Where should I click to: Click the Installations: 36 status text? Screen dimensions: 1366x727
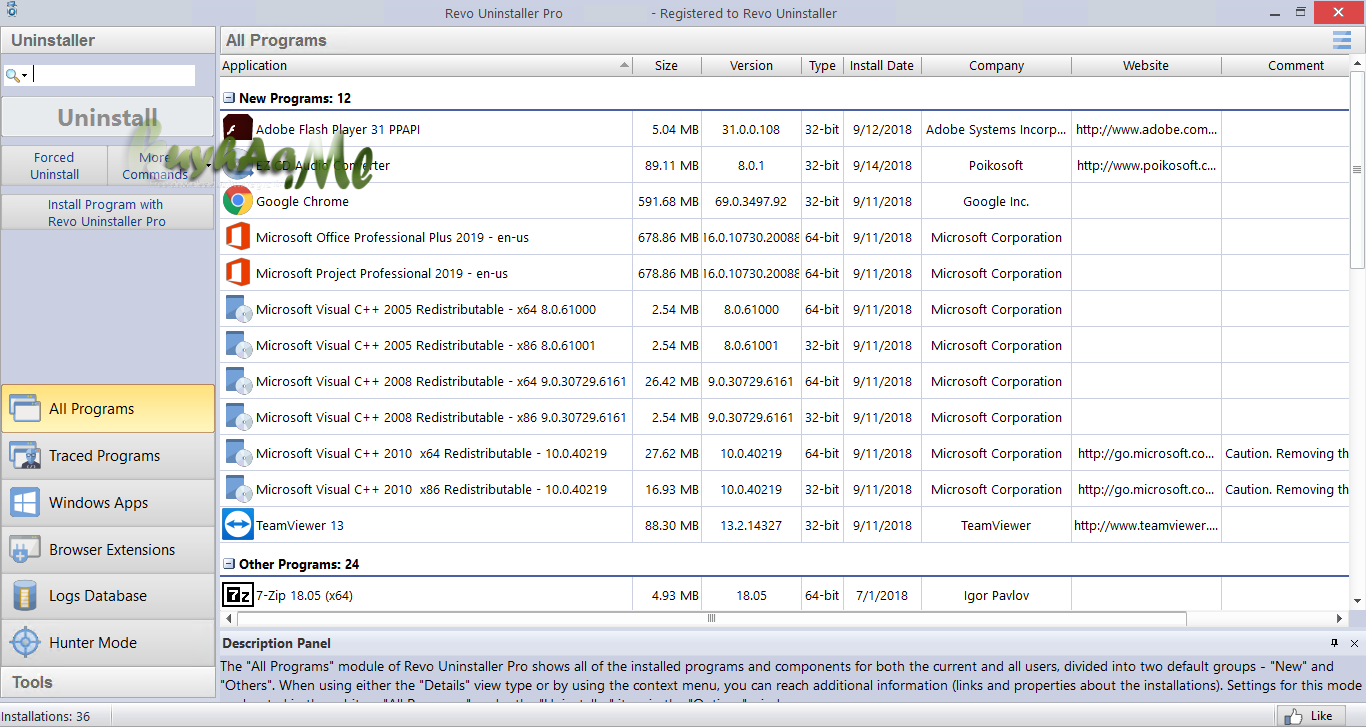coord(48,716)
